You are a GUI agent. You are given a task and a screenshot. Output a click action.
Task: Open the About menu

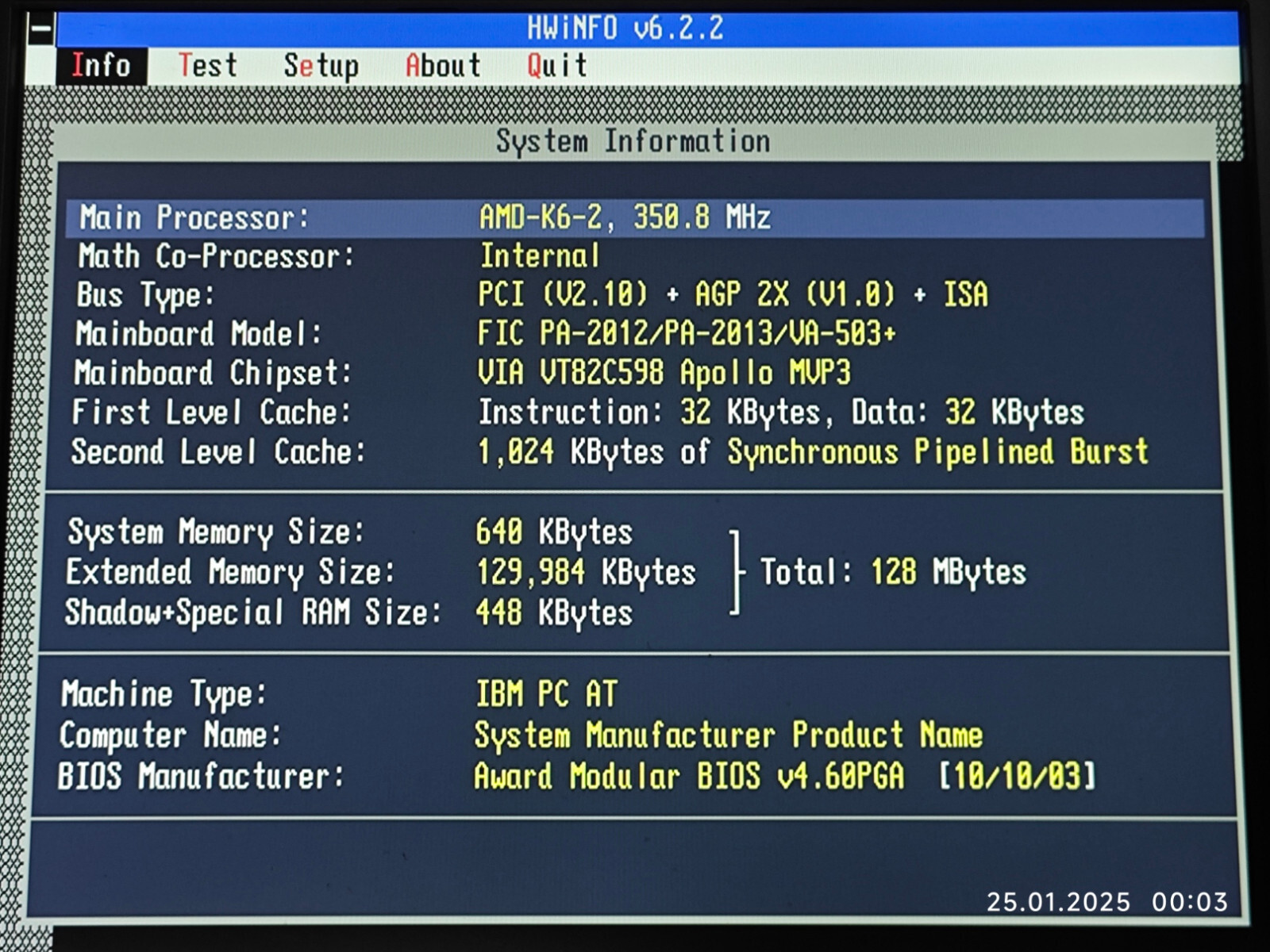(x=443, y=65)
